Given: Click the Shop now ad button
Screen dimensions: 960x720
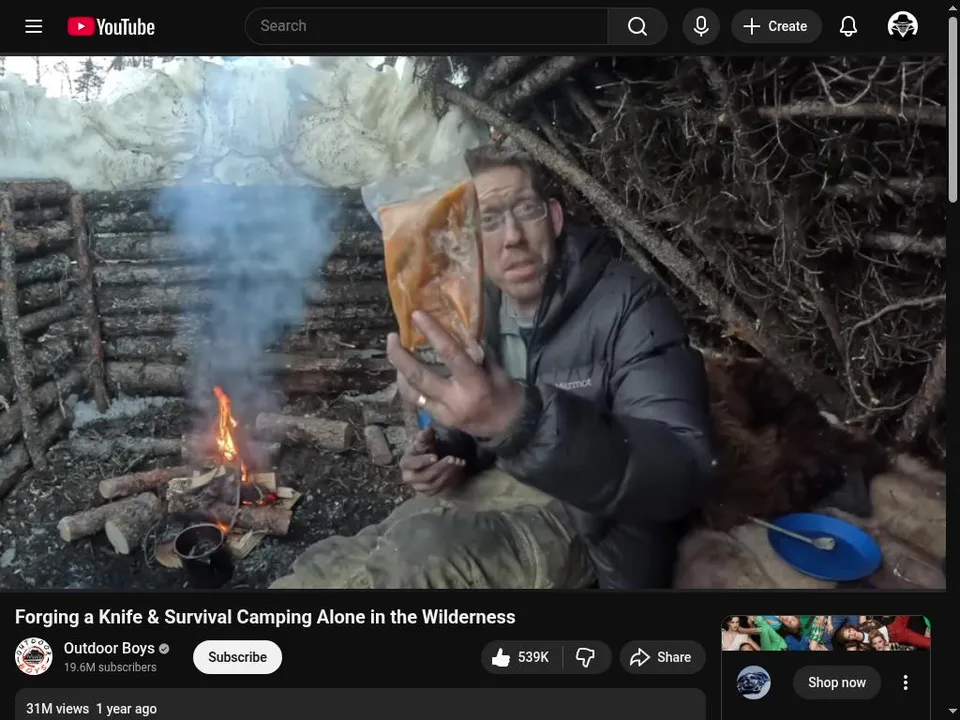Looking at the screenshot, I should click(x=837, y=682).
